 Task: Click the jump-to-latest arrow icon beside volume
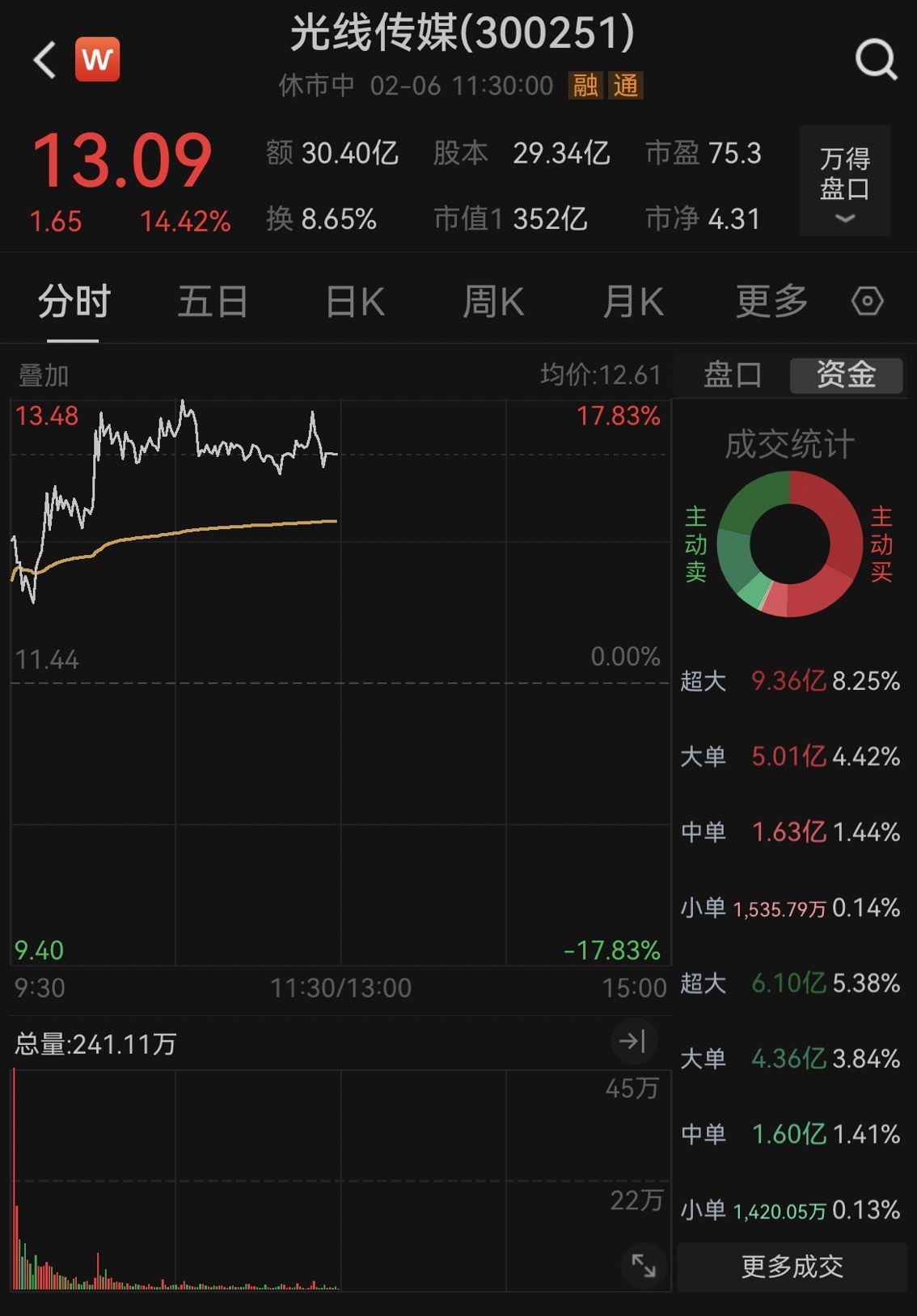632,1041
